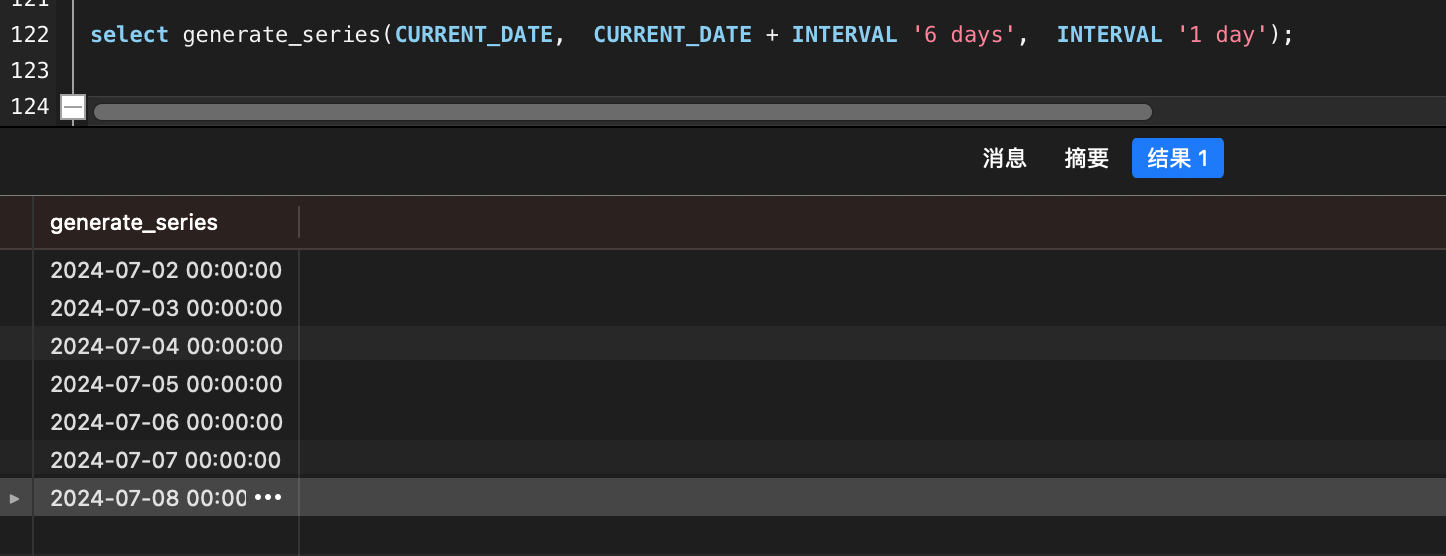Highlight the 2024-07-06 00:00:00 cell
This screenshot has height=556, width=1446.
pos(166,422)
